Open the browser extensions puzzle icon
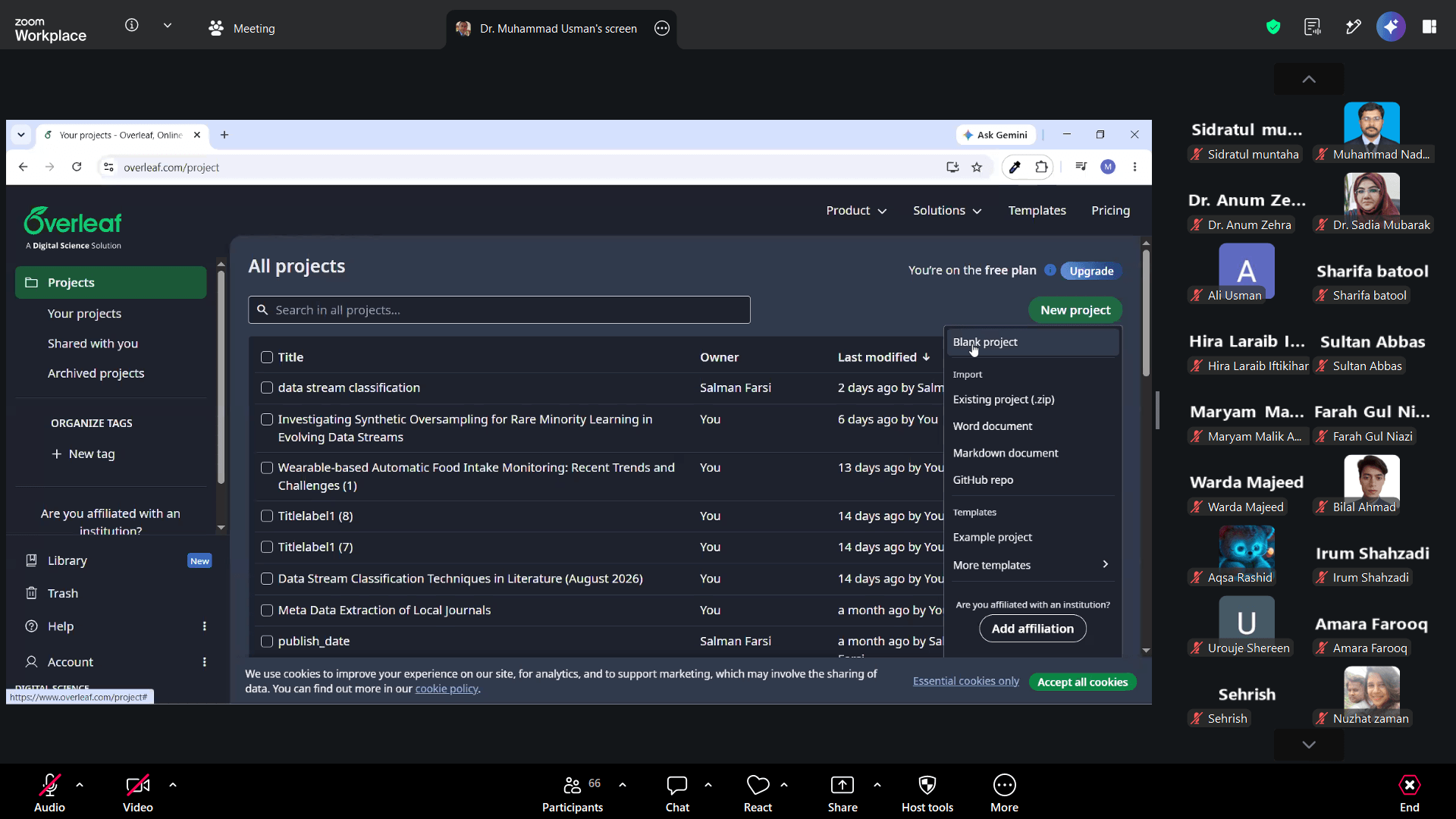This screenshot has height=819, width=1456. 1041,167
